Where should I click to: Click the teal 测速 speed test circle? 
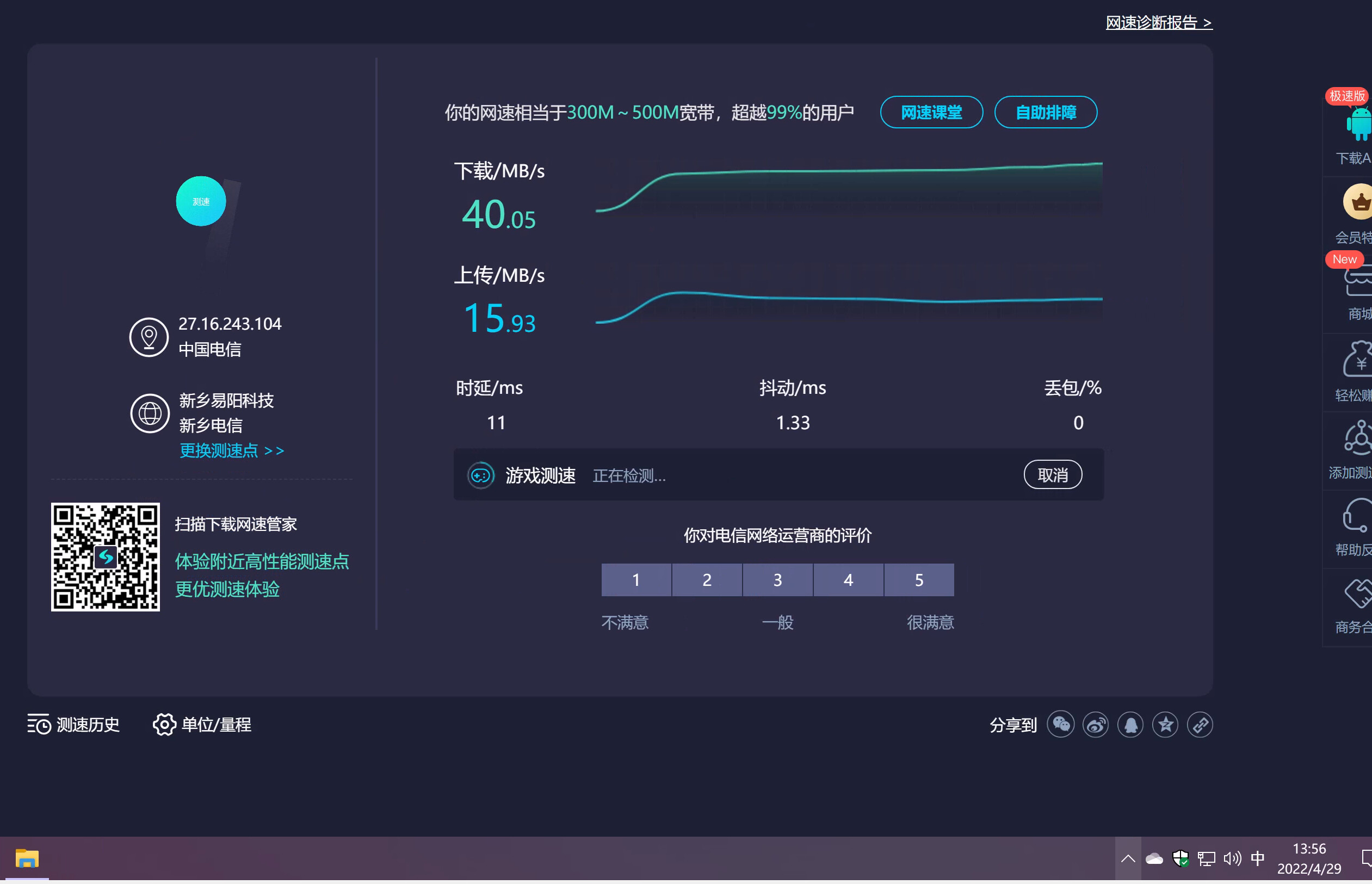pos(201,201)
